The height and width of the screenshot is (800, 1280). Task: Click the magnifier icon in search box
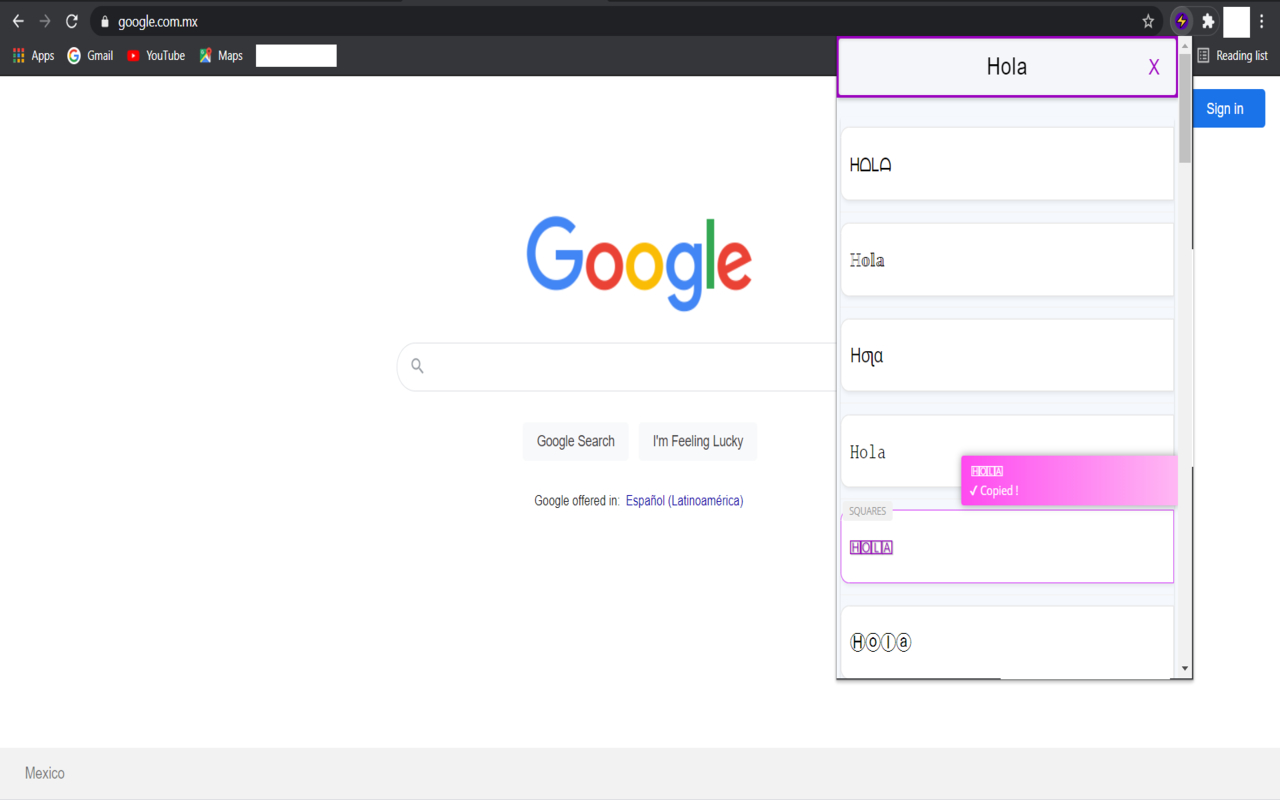click(418, 367)
